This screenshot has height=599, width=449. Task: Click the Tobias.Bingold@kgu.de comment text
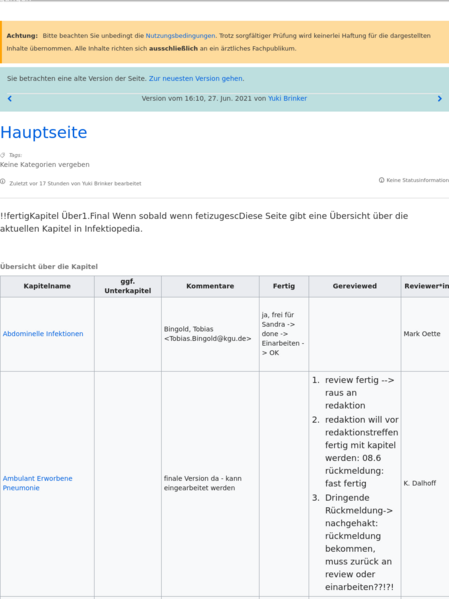point(207,338)
